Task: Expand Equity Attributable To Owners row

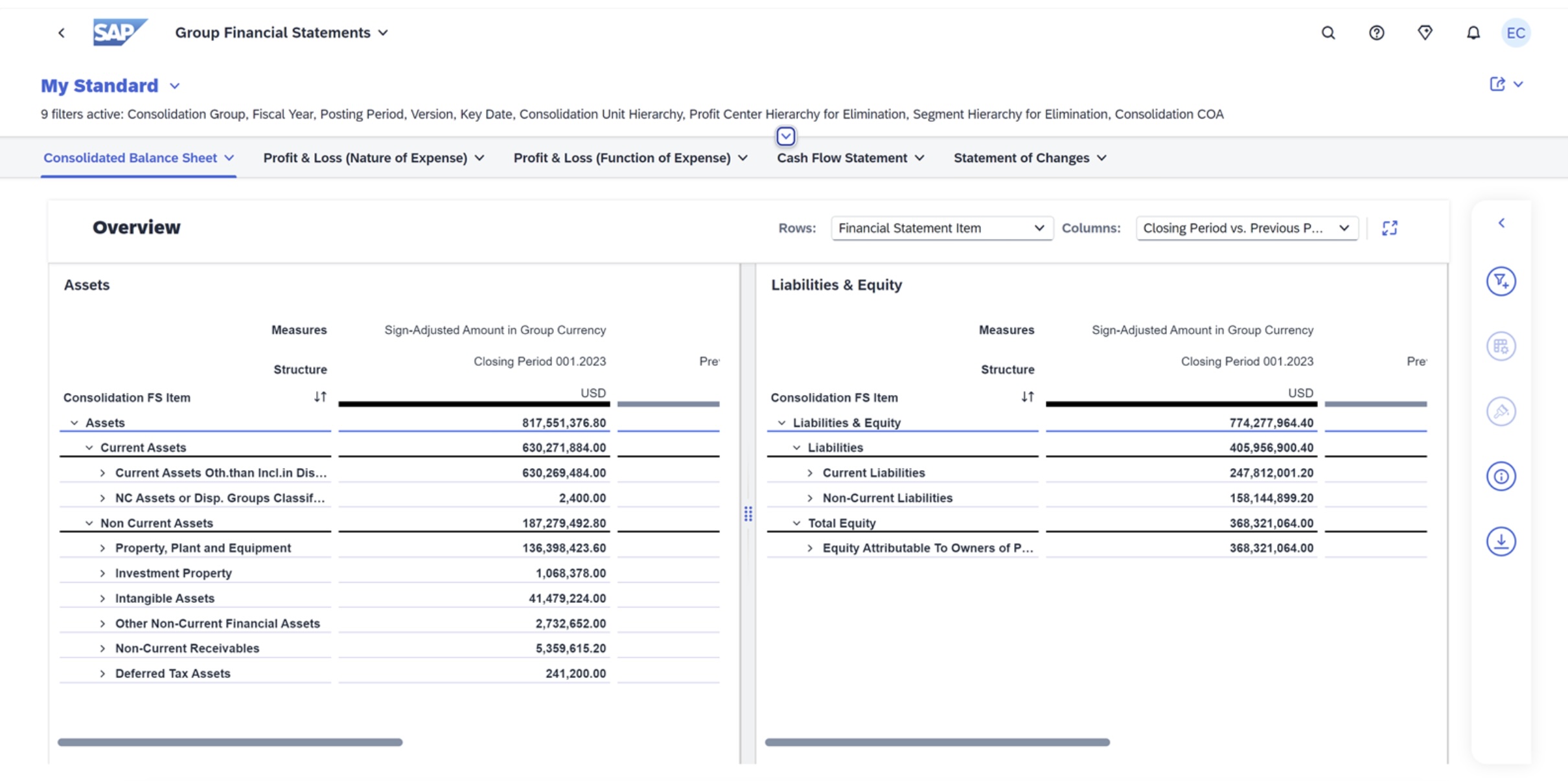Action: 810,549
